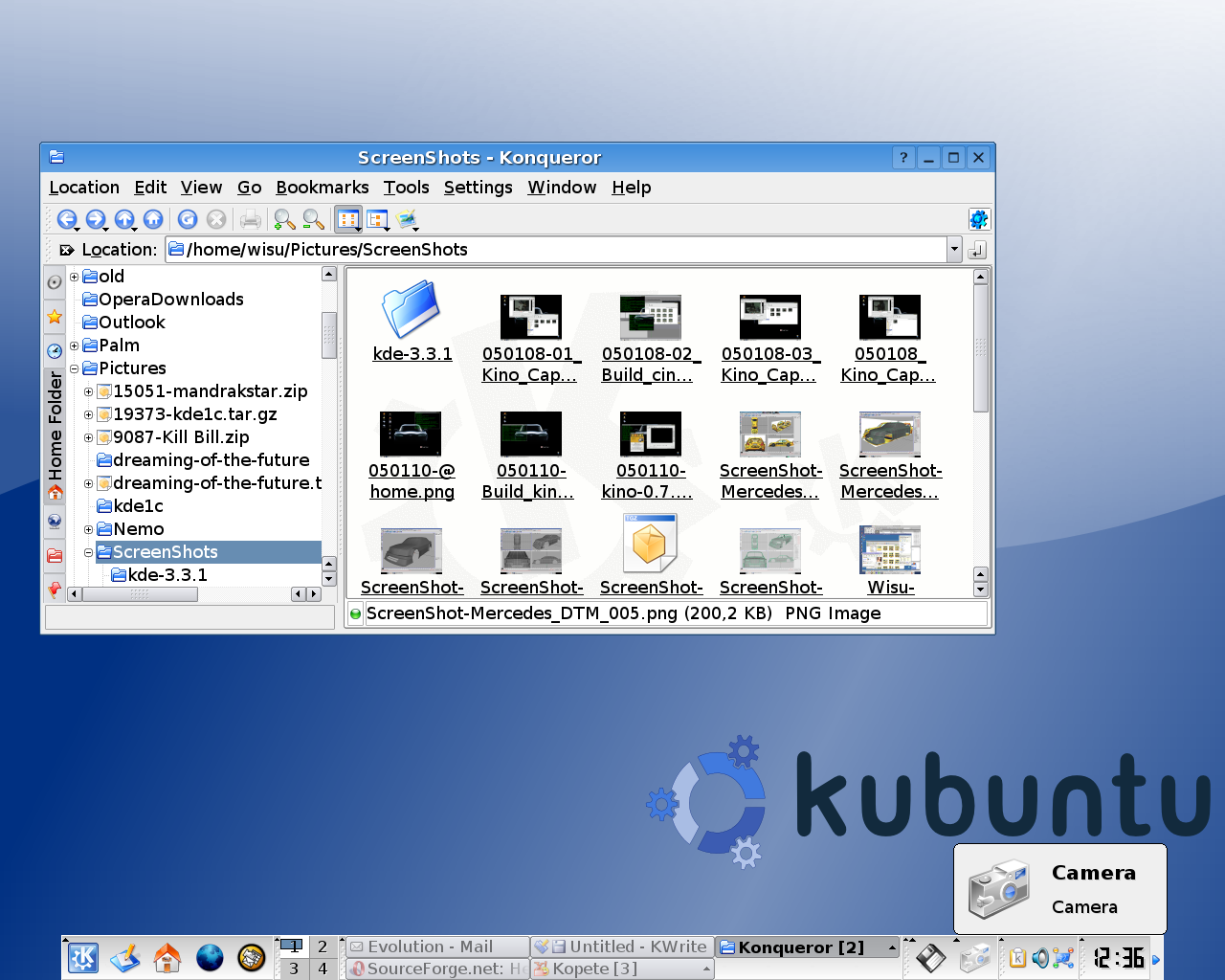Expand the 'old' folder in the tree
Viewport: 1225px width, 980px height.
(x=74, y=277)
